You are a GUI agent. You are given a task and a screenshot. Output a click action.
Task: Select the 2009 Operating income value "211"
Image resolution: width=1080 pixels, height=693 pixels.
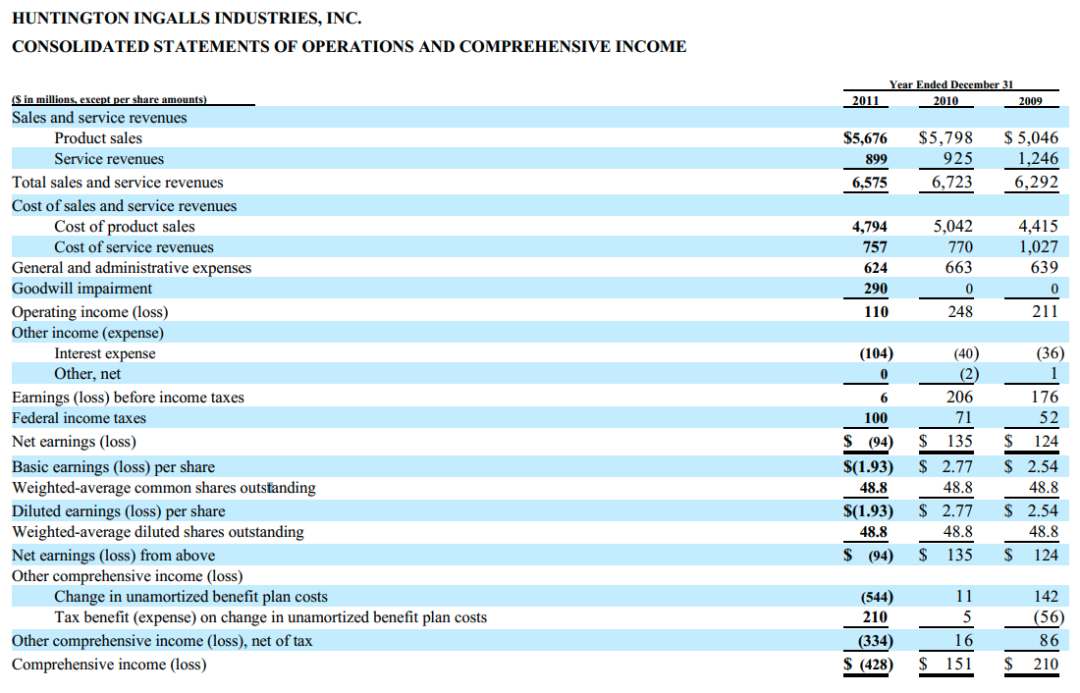click(1045, 311)
